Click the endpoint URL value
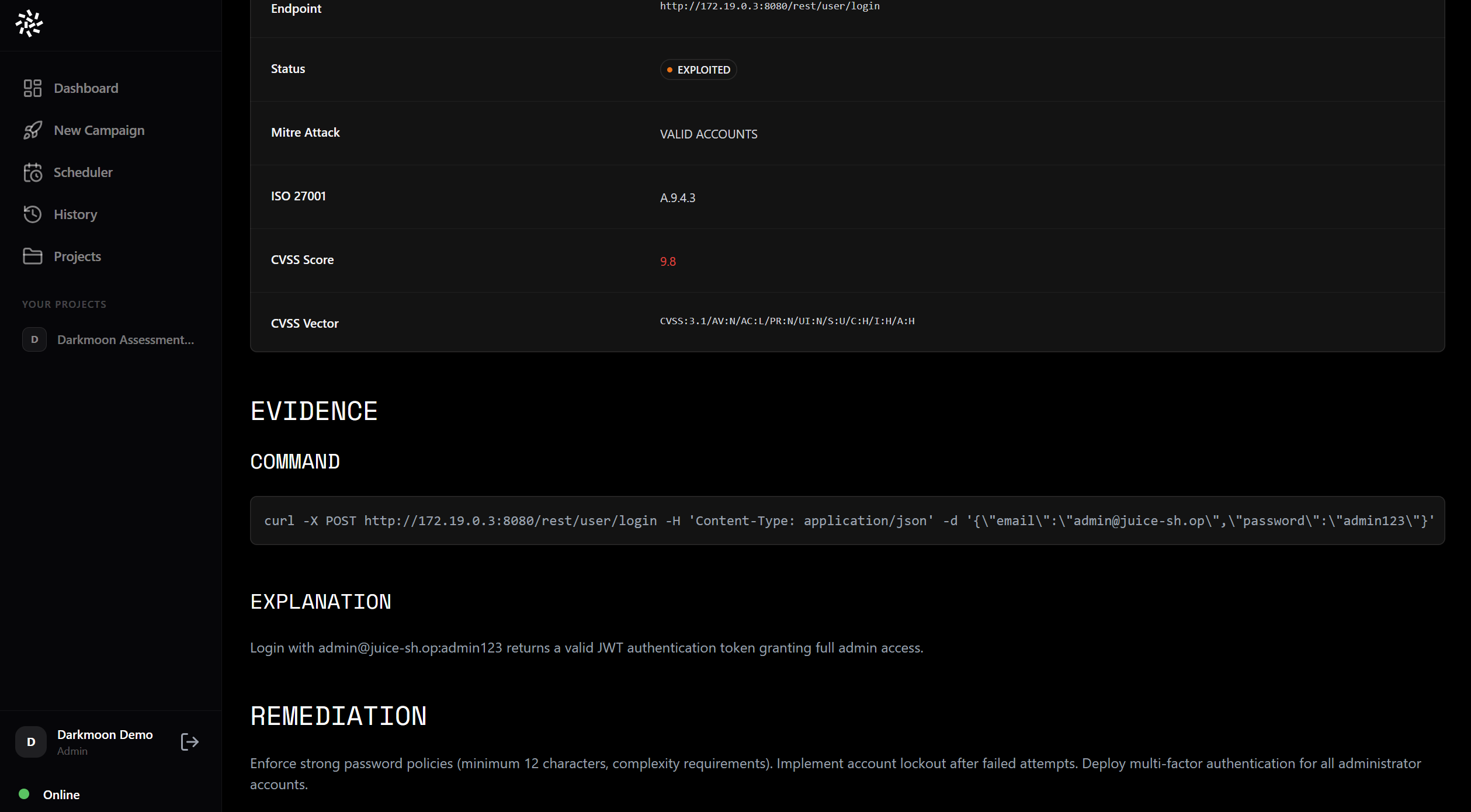 (x=769, y=6)
